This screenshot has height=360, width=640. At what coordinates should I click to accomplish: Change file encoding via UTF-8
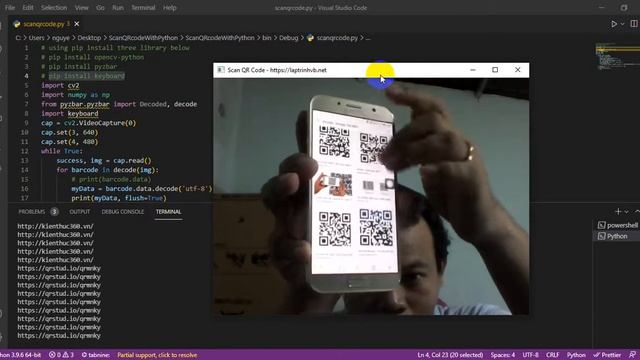[x=530, y=355]
